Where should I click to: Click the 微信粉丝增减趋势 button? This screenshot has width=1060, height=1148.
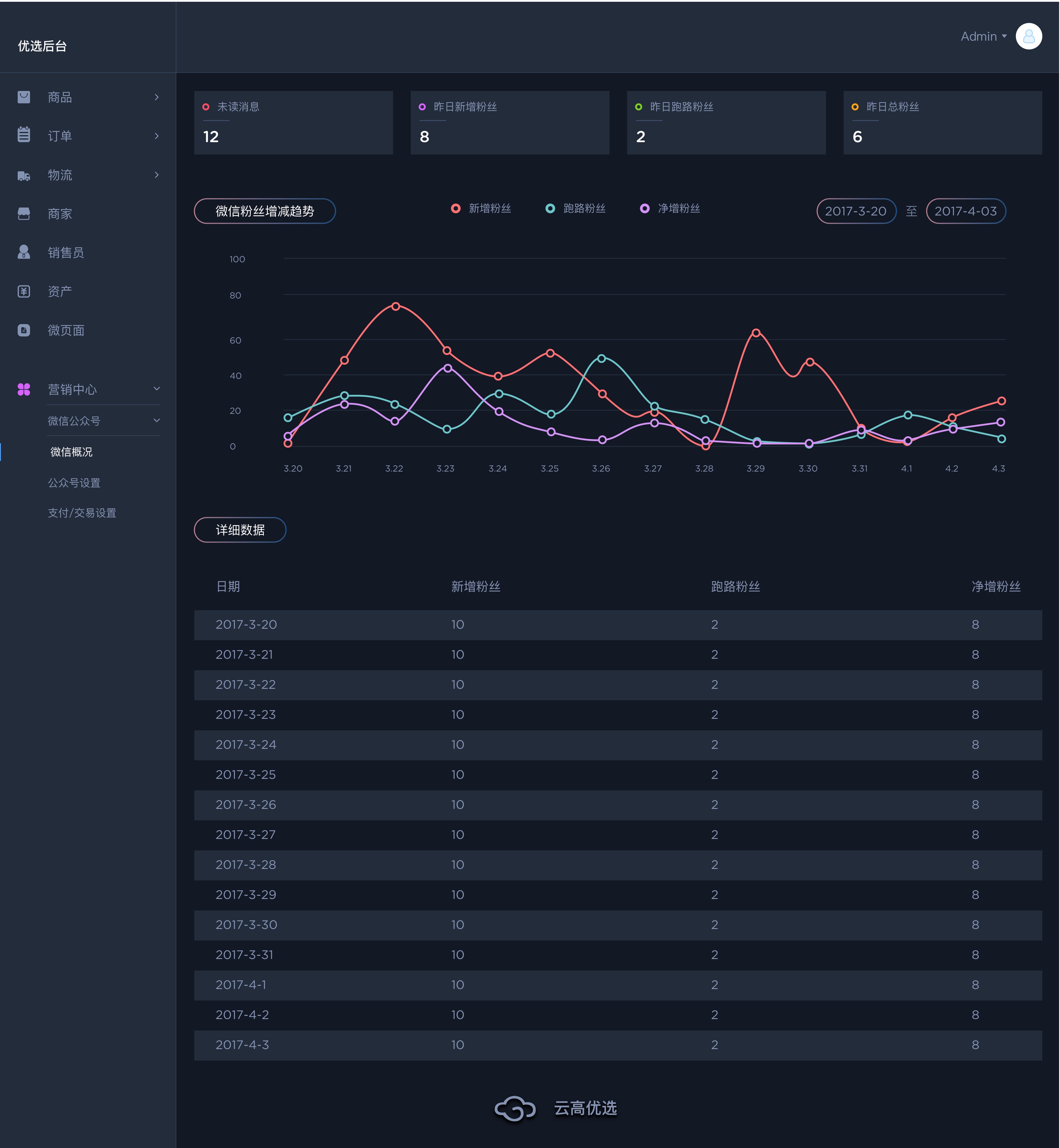tap(264, 211)
